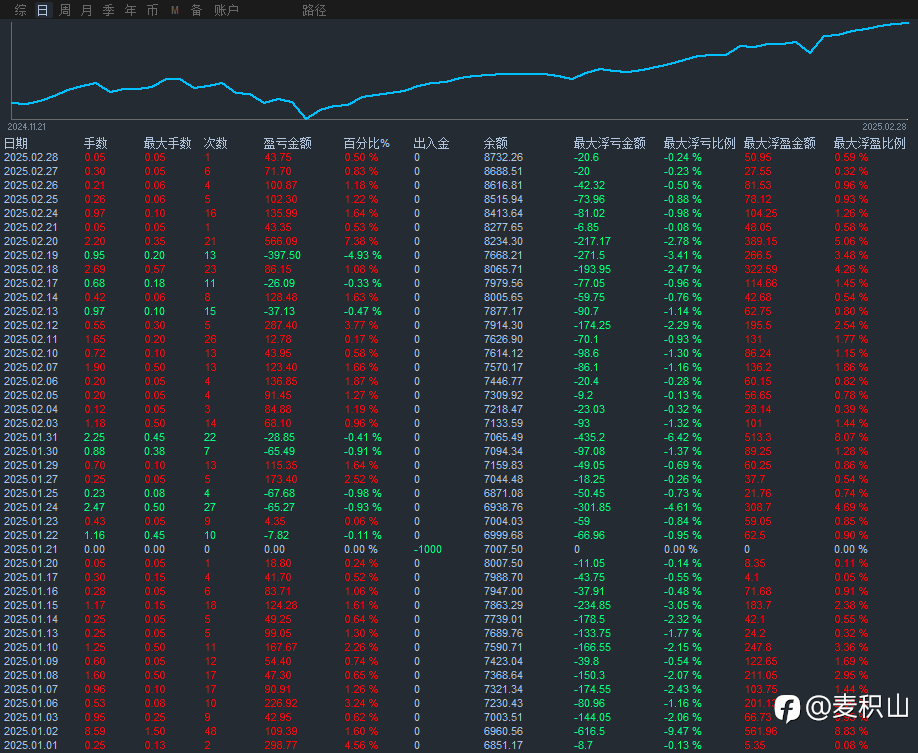The height and width of the screenshot is (753, 918).
Task: Open the M tab
Action: tap(174, 10)
